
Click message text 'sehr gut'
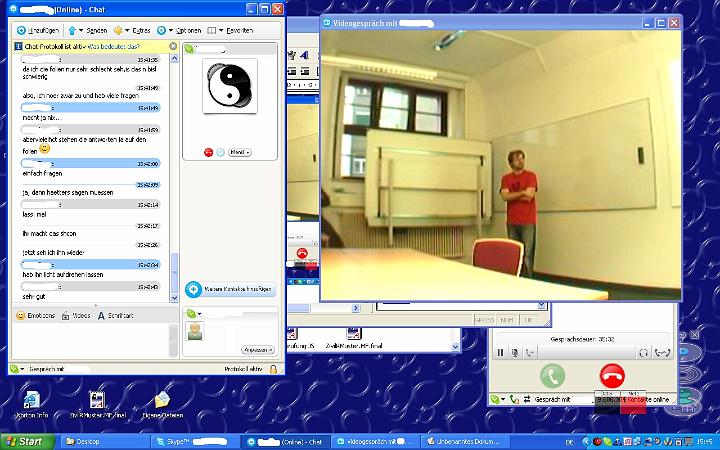point(34,297)
